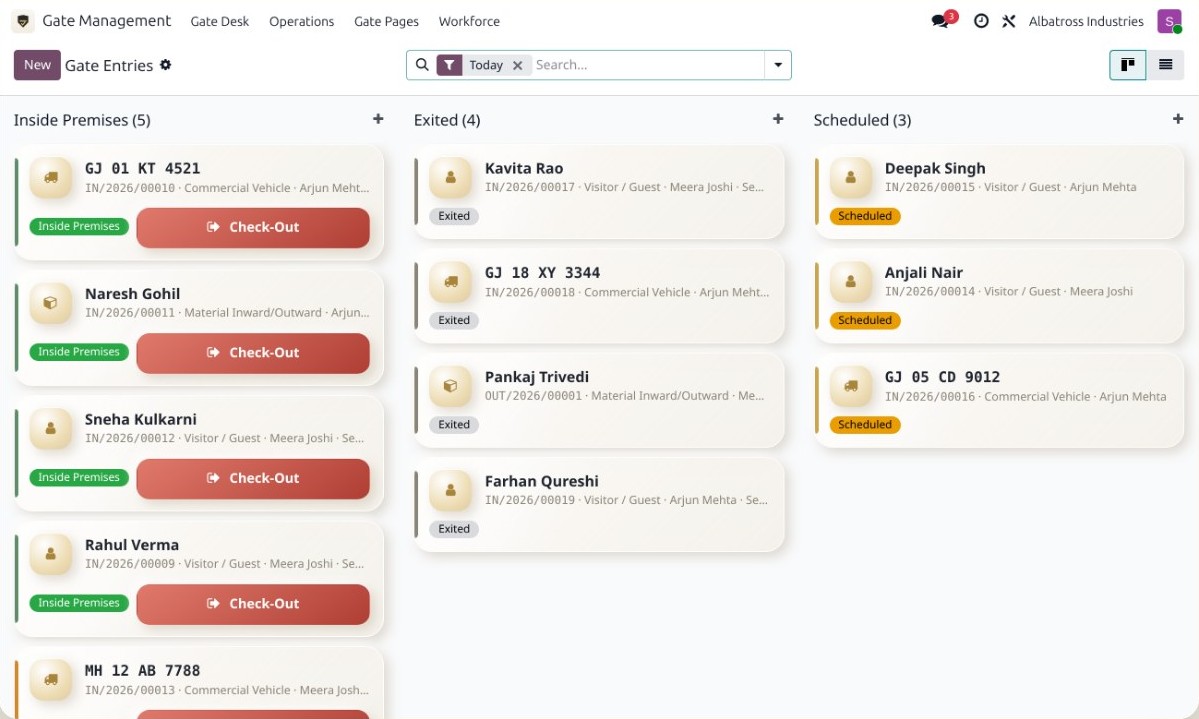Check out vehicle GJ 01 KT 4521

(x=253, y=227)
